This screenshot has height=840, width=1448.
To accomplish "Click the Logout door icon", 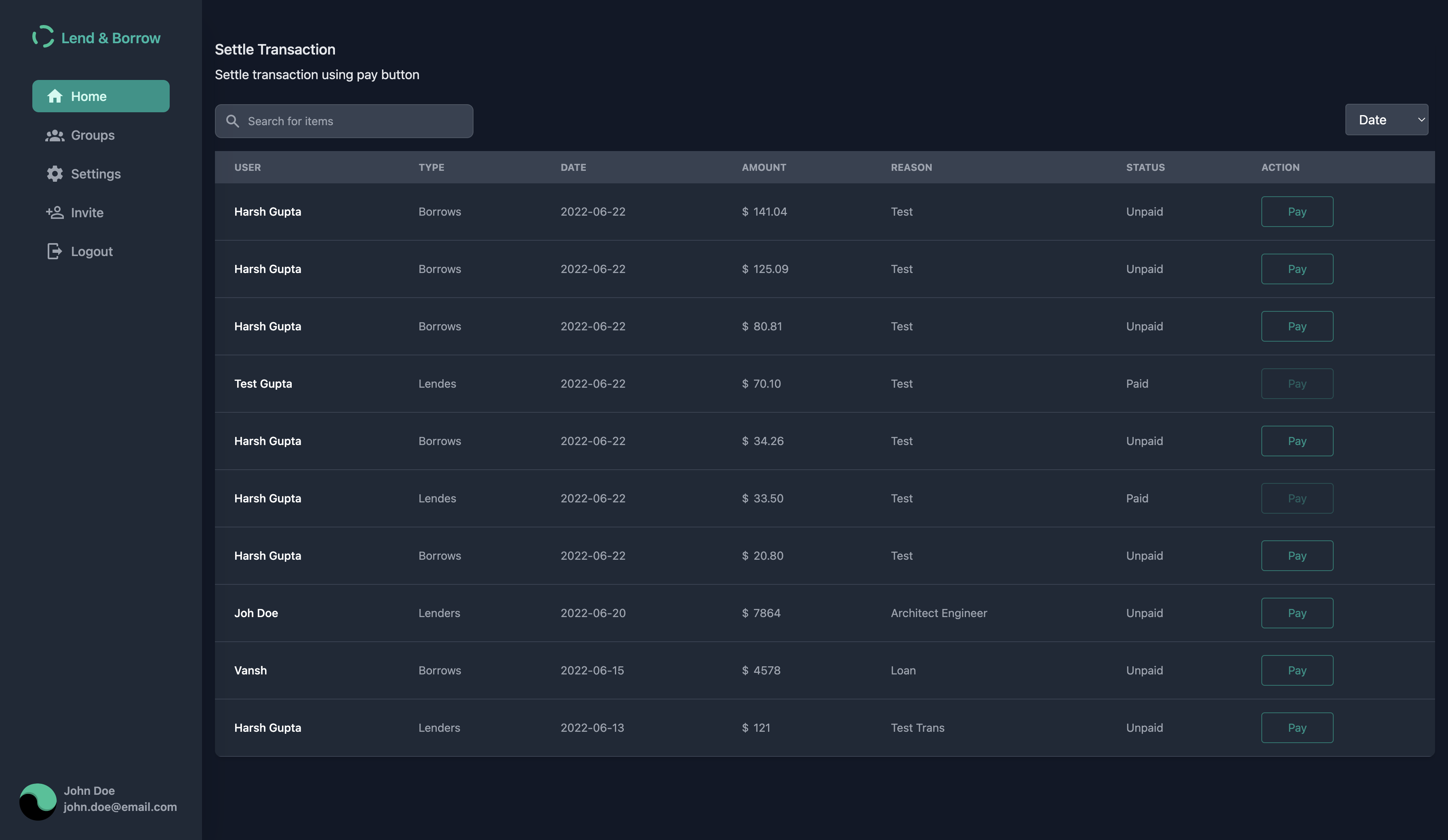I will pyautogui.click(x=55, y=251).
